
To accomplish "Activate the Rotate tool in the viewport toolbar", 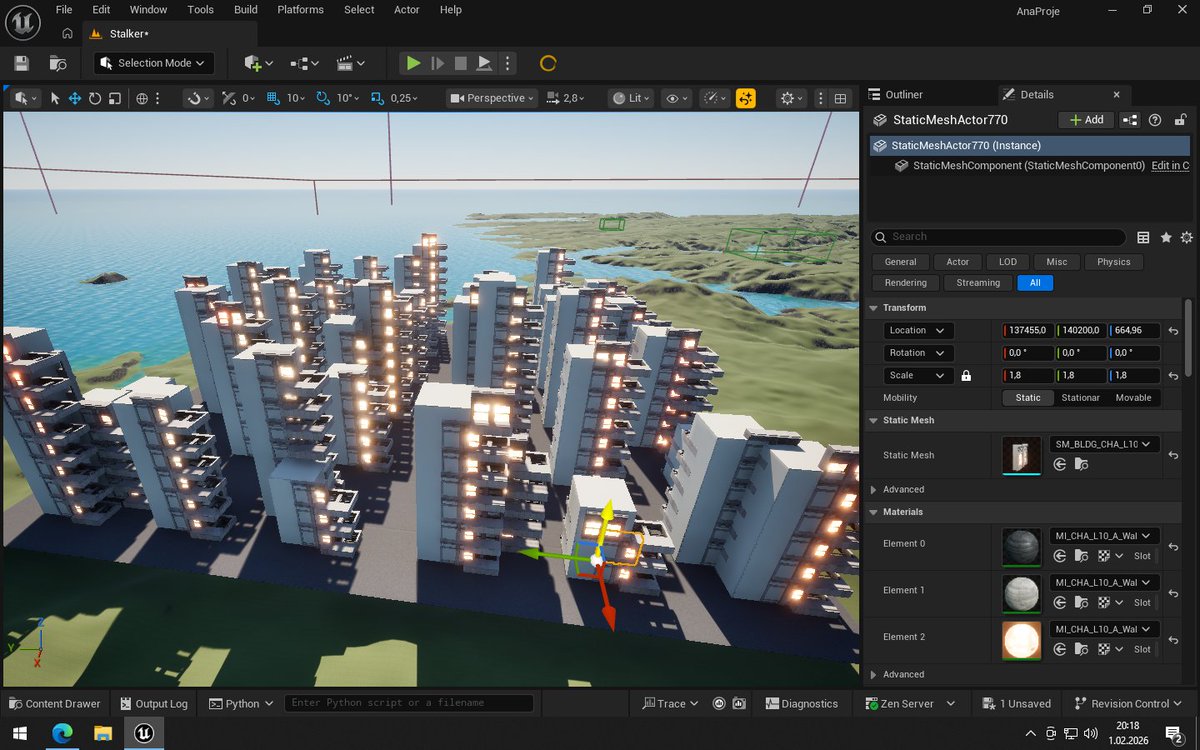I will tap(94, 98).
